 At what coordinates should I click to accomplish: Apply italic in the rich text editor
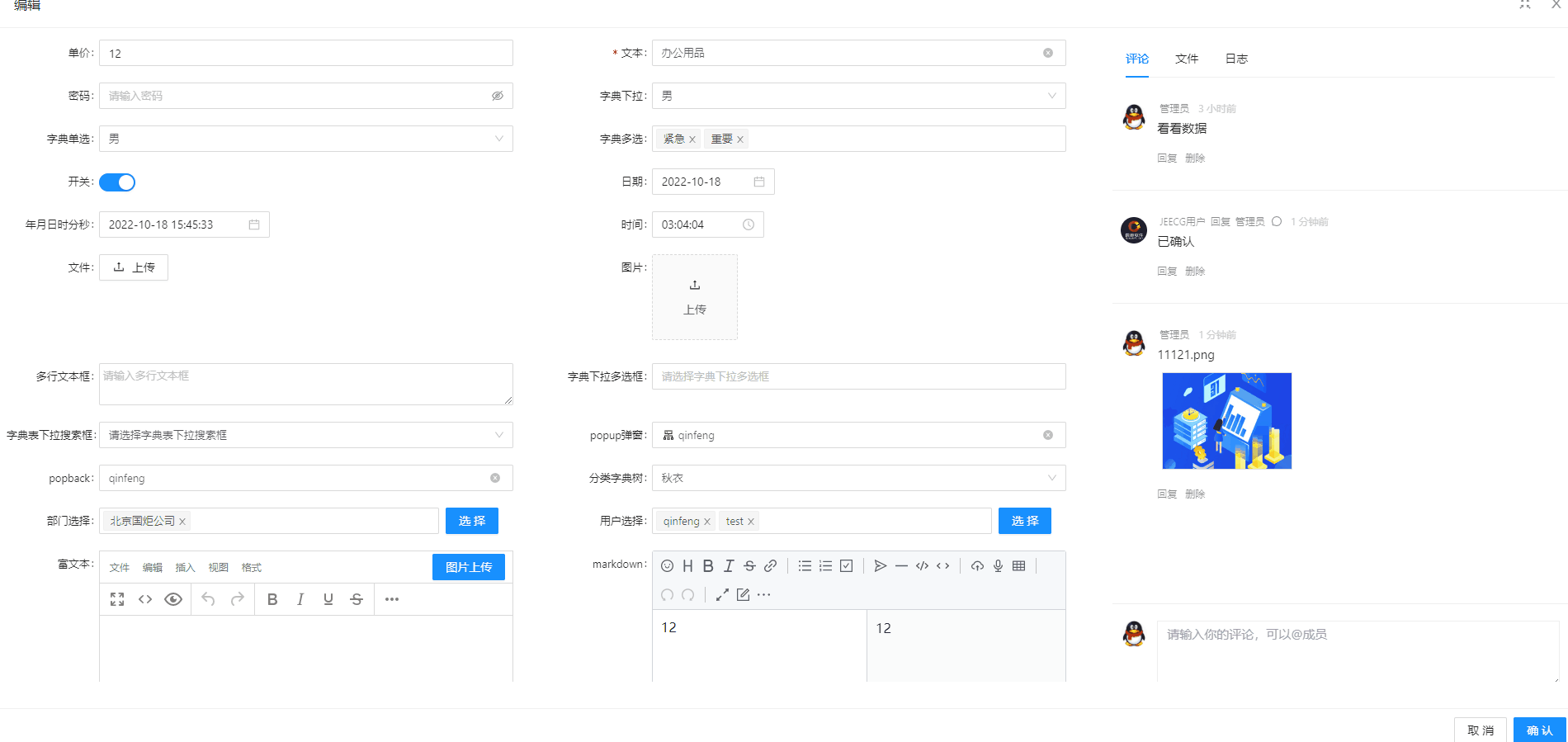coord(300,599)
